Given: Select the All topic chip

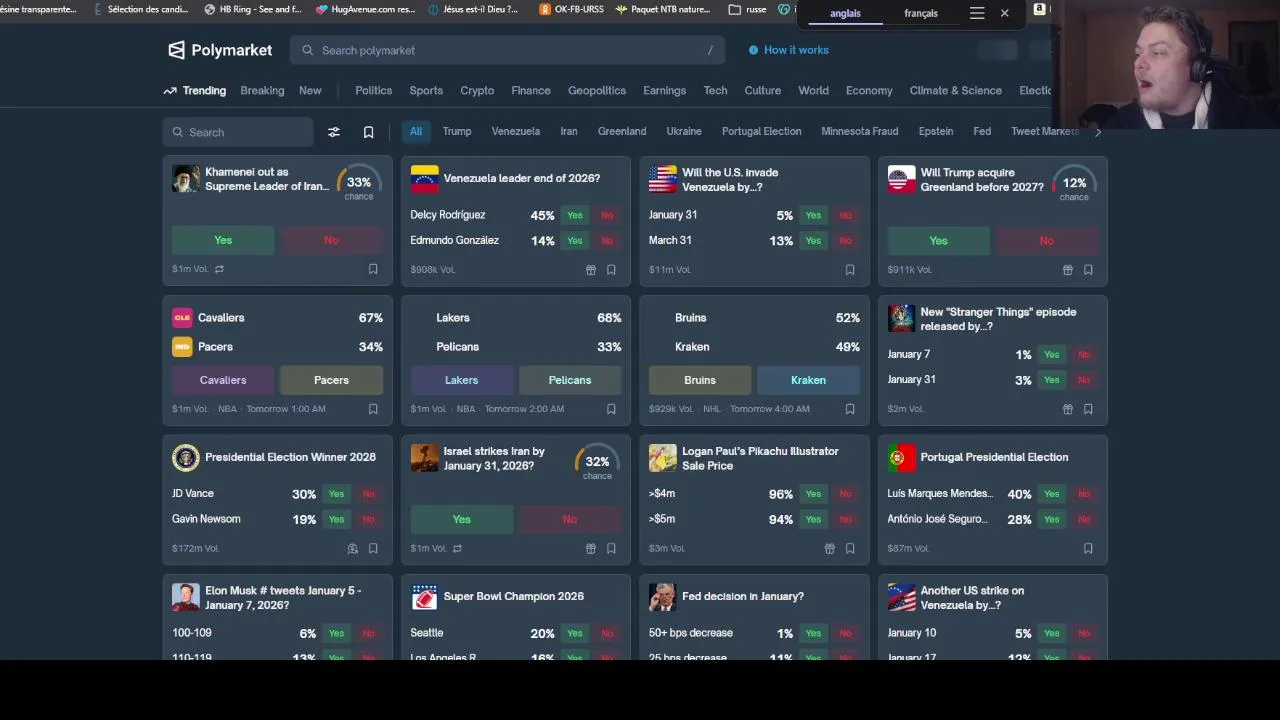Looking at the screenshot, I should tap(416, 131).
